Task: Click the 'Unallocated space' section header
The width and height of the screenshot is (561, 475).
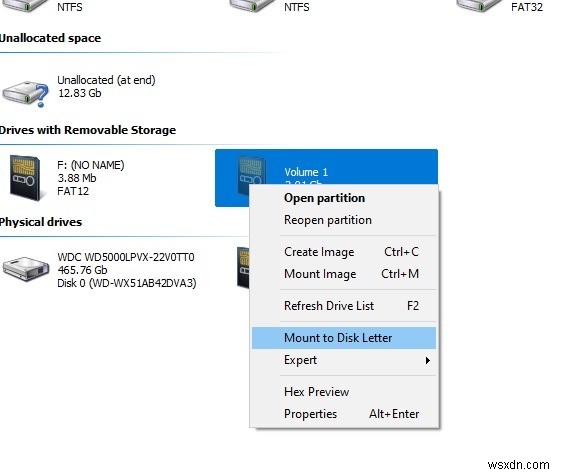Action: (50, 38)
